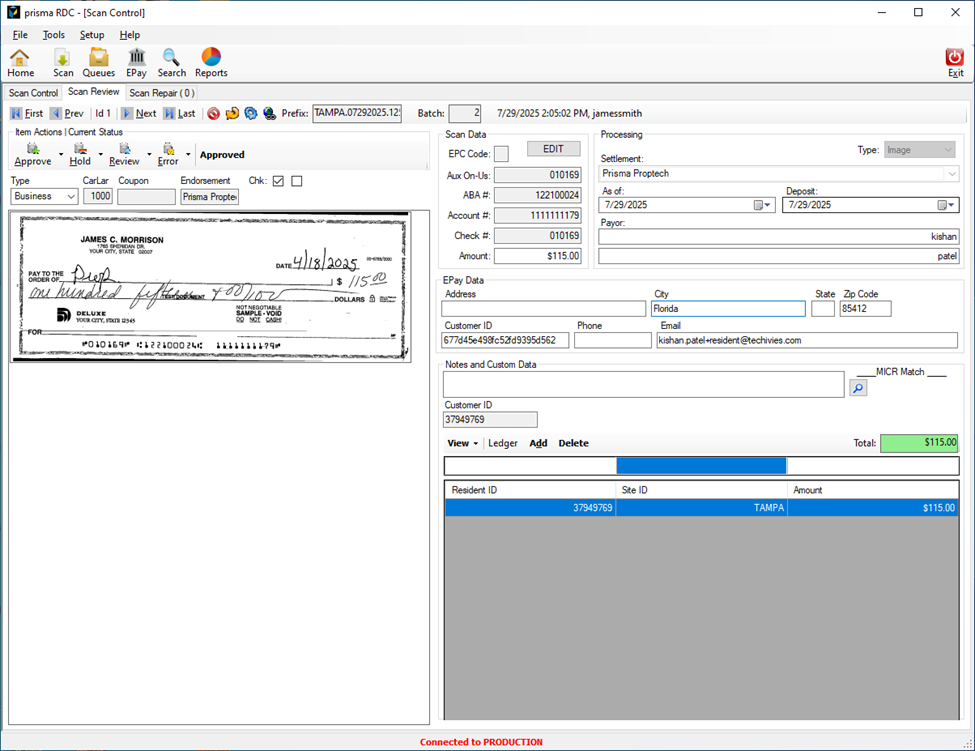Click the Scan icon in toolbar
Image resolution: width=975 pixels, height=751 pixels.
point(63,62)
